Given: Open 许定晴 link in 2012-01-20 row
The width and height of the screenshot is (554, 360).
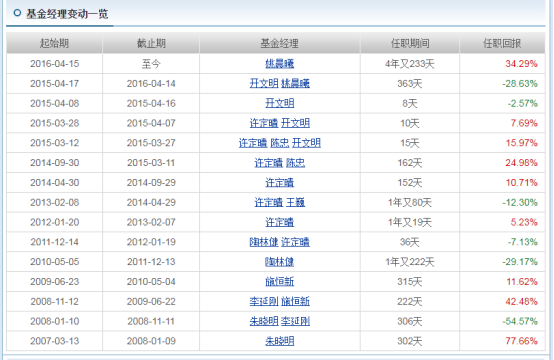Looking at the screenshot, I should pyautogui.click(x=279, y=222).
